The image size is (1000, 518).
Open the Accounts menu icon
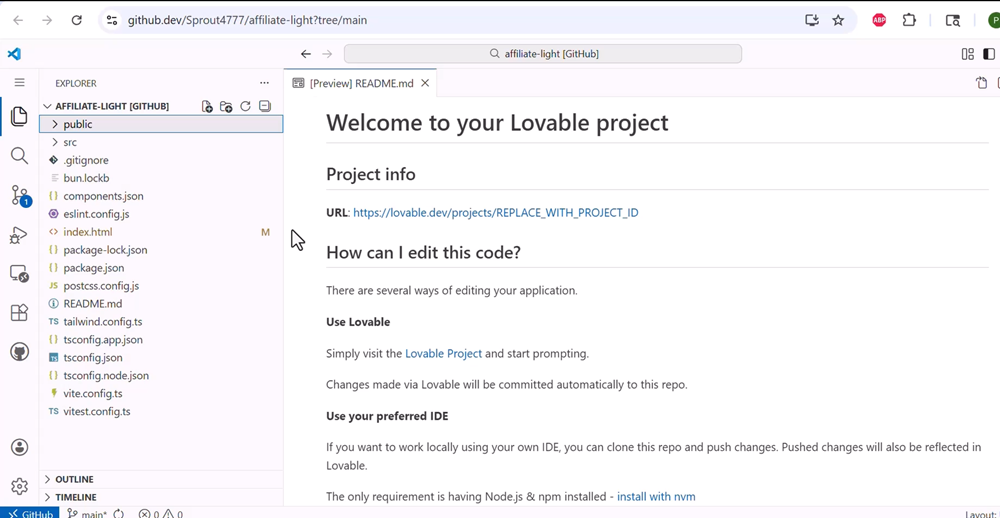(19, 447)
